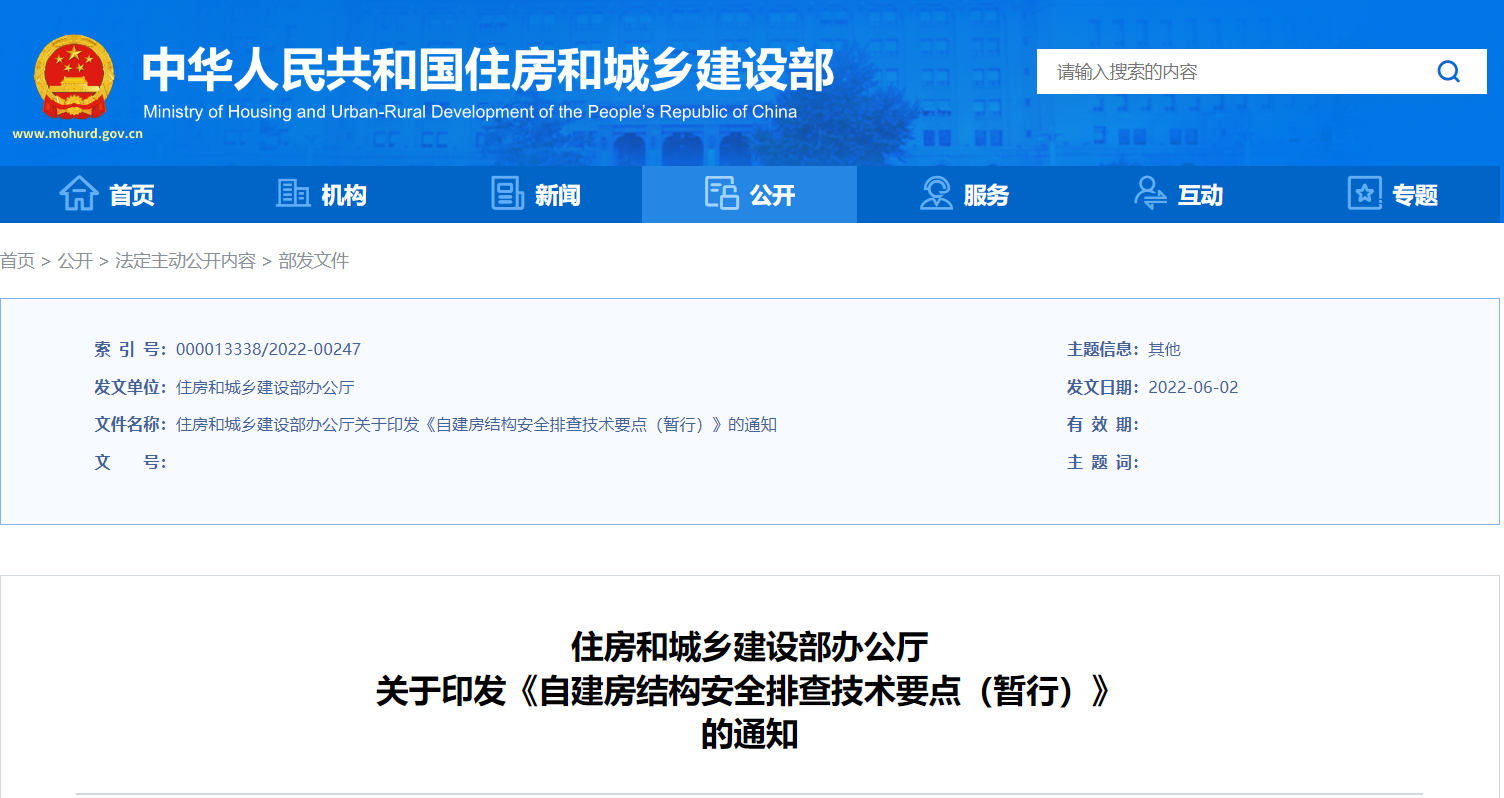Click the document icon for 公开
1504x798 pixels.
(x=721, y=194)
